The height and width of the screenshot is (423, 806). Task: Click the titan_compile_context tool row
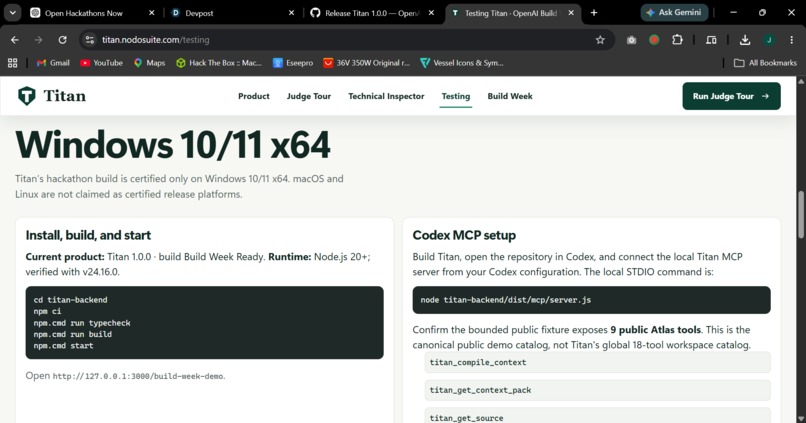597,362
